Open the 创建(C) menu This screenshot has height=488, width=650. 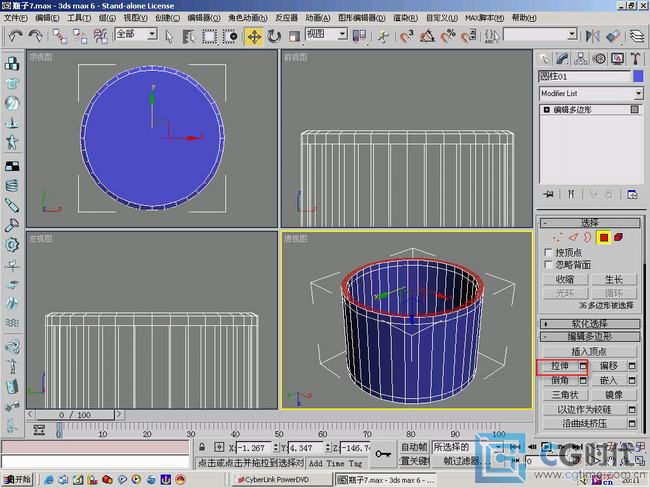tap(167, 18)
